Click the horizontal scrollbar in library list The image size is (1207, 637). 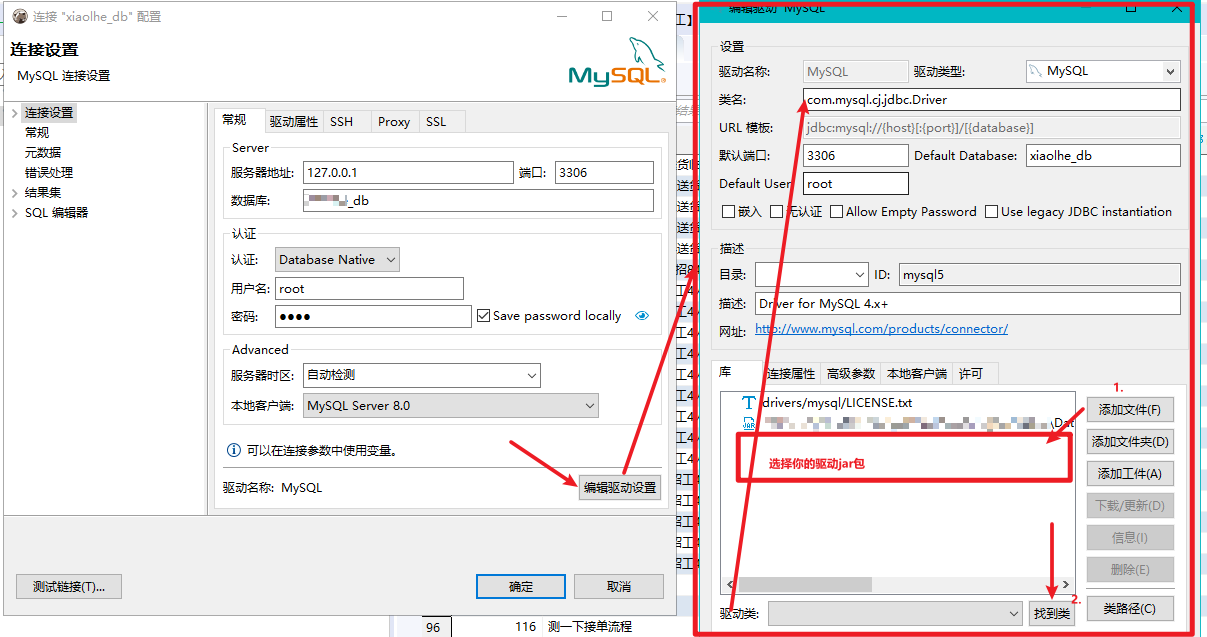click(x=804, y=584)
